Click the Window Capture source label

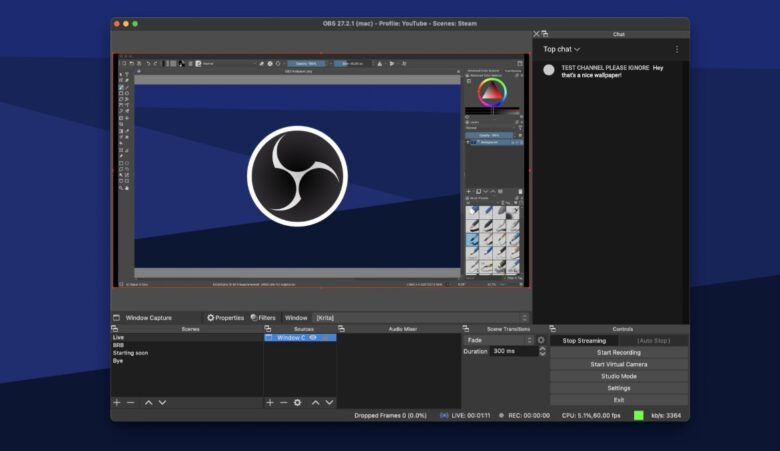coord(148,318)
